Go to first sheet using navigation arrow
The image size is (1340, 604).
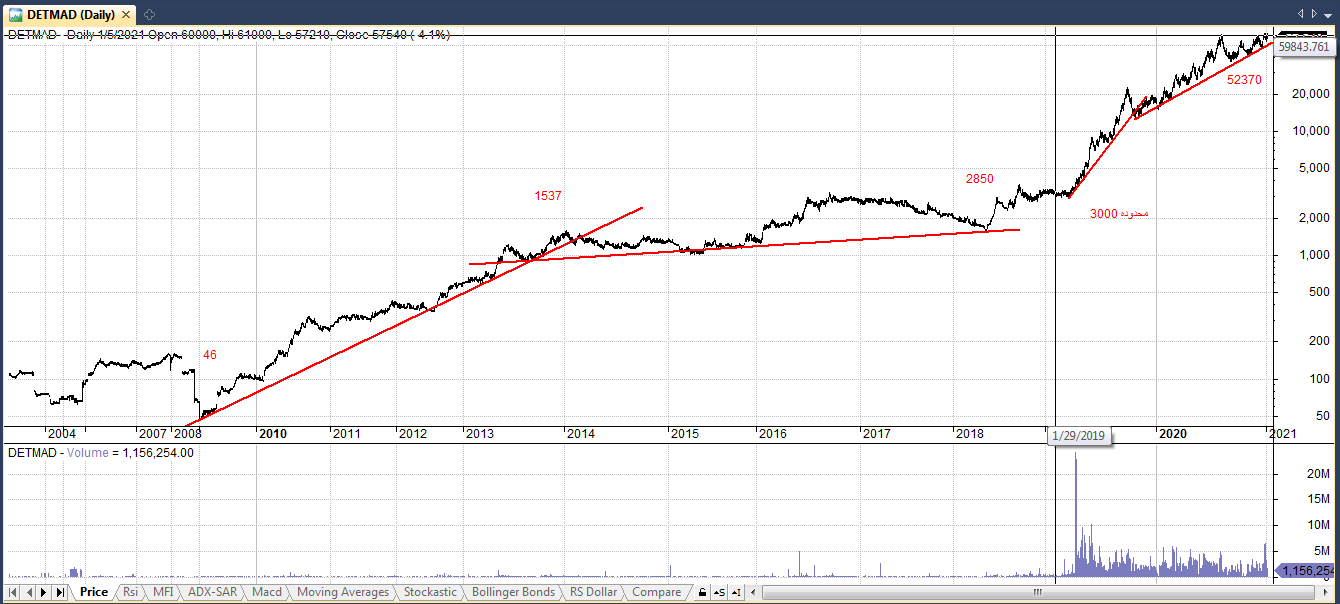12,593
